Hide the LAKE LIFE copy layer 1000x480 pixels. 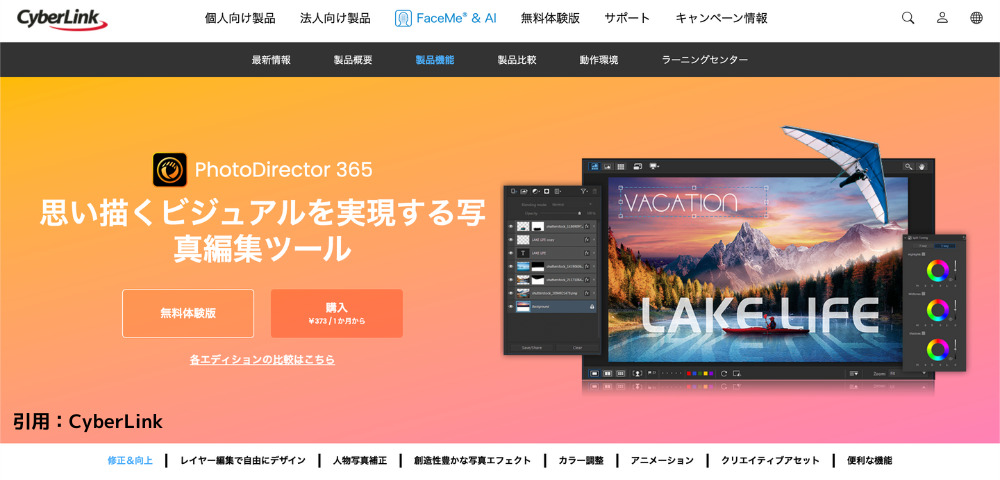pyautogui.click(x=510, y=240)
